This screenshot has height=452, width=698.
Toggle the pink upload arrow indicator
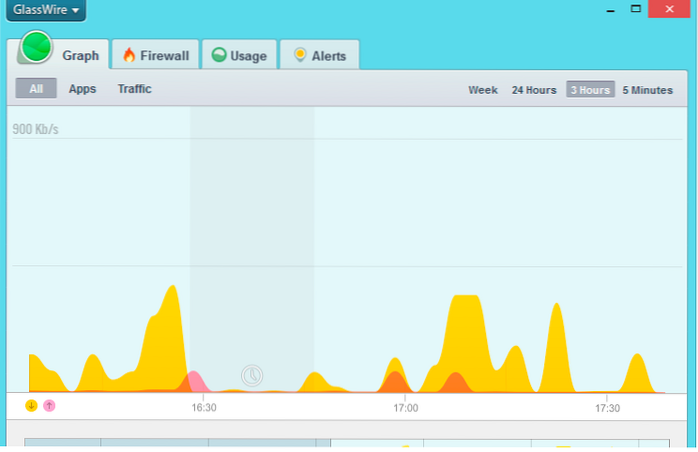tap(49, 405)
